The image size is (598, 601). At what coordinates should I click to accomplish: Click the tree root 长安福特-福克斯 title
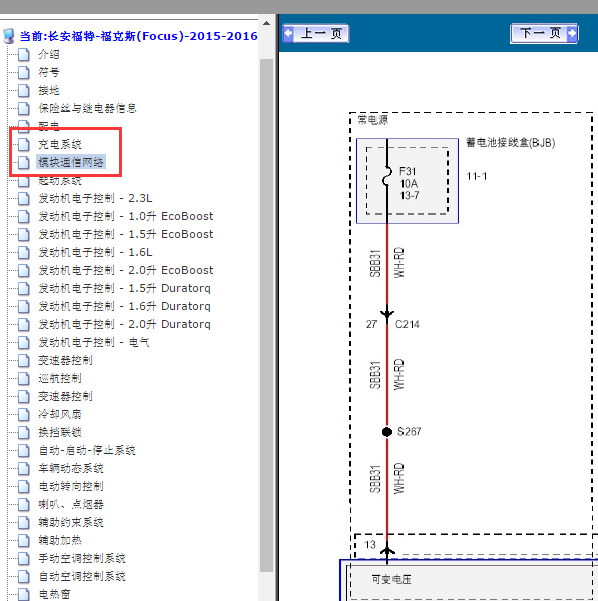138,36
